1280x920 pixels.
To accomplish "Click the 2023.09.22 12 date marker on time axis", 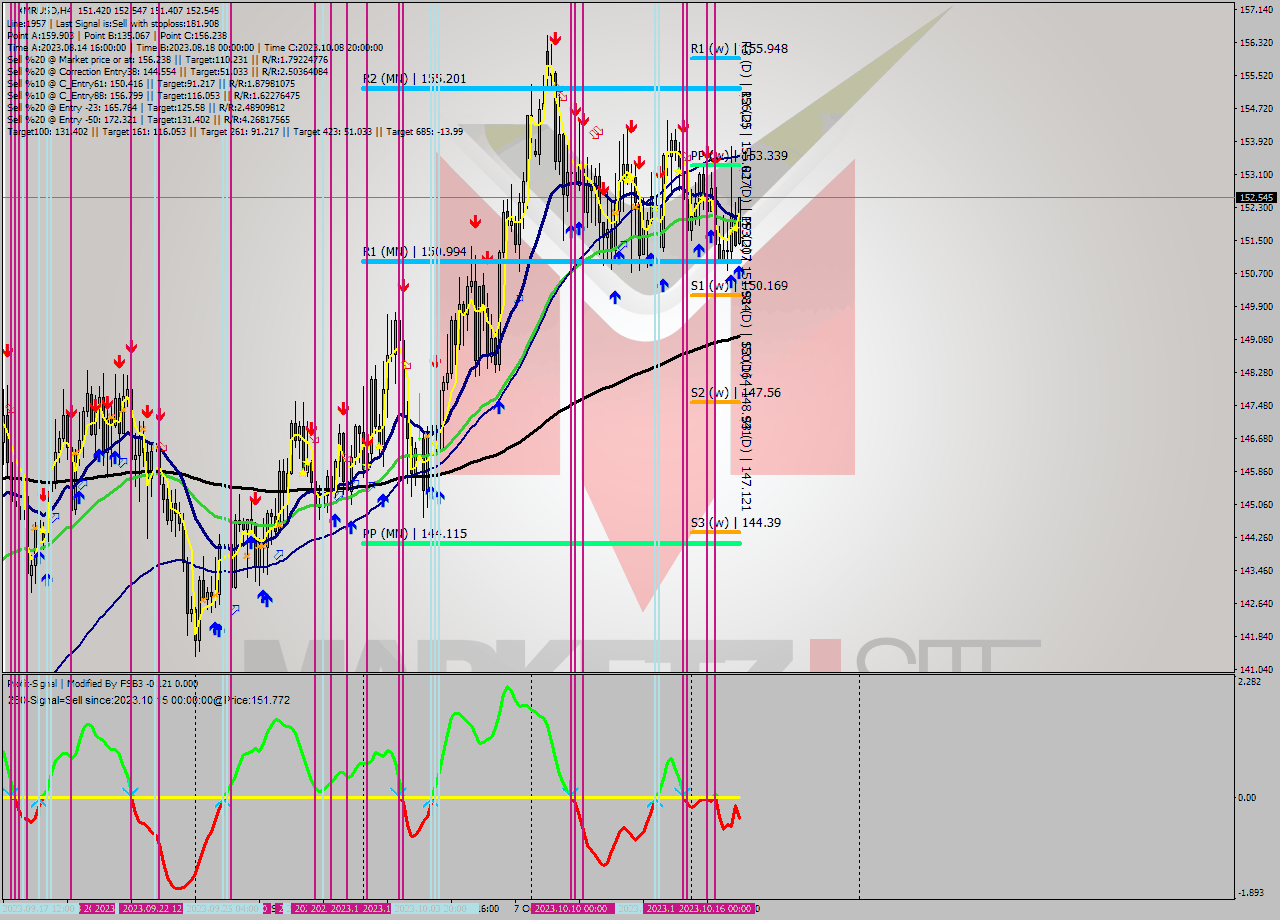I will pyautogui.click(x=151, y=908).
